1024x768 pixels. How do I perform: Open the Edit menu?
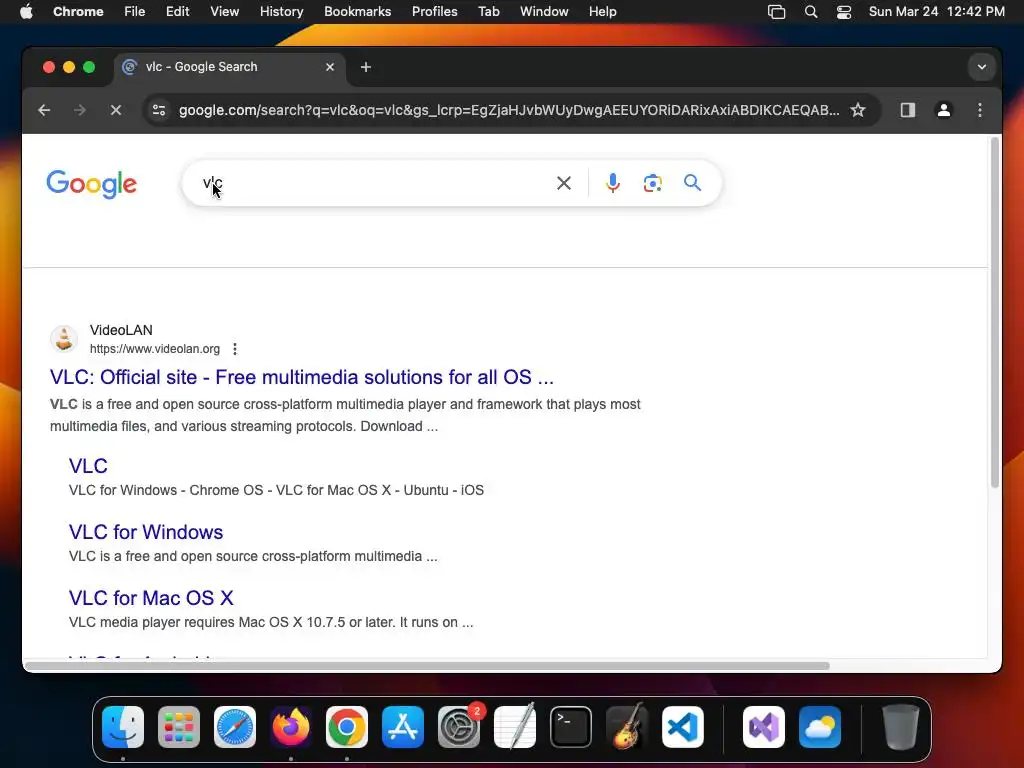point(178,12)
